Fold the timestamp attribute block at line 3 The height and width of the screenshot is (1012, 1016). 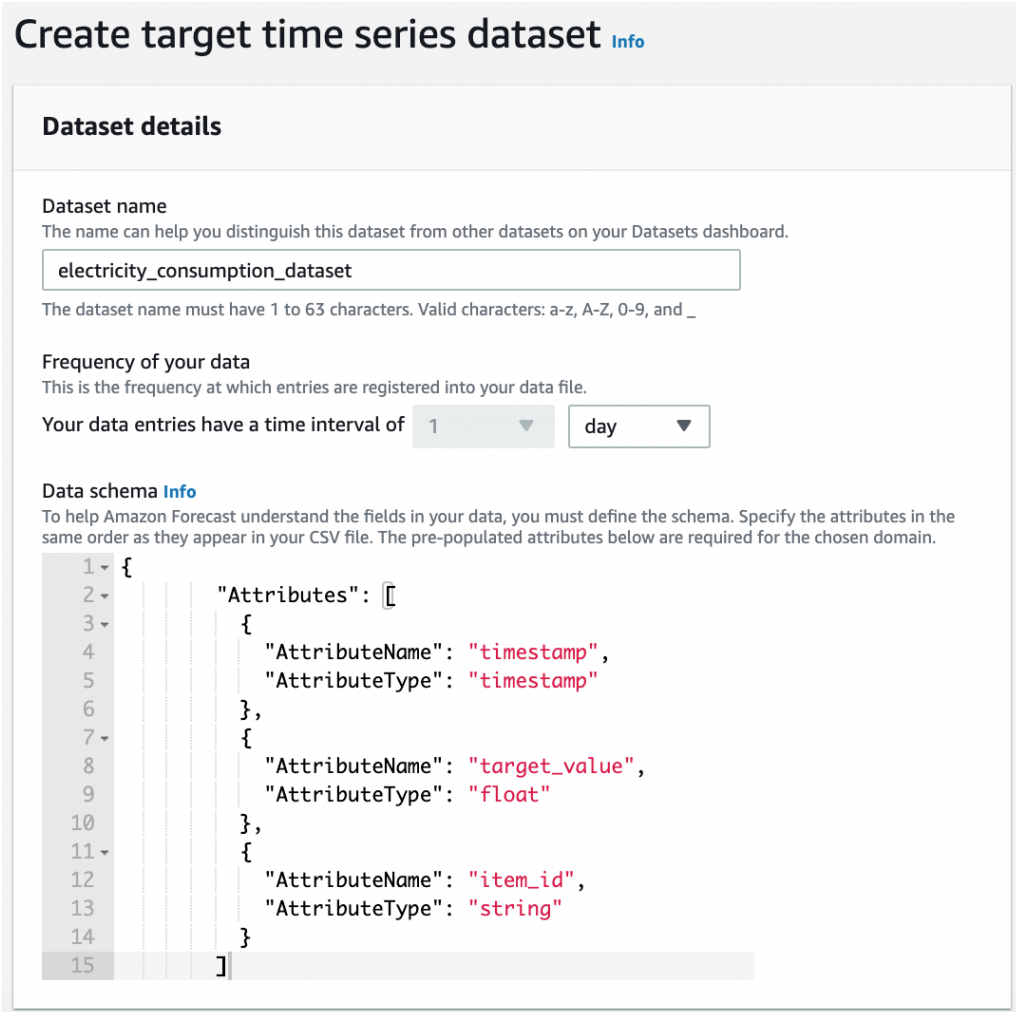pyautogui.click(x=105, y=625)
